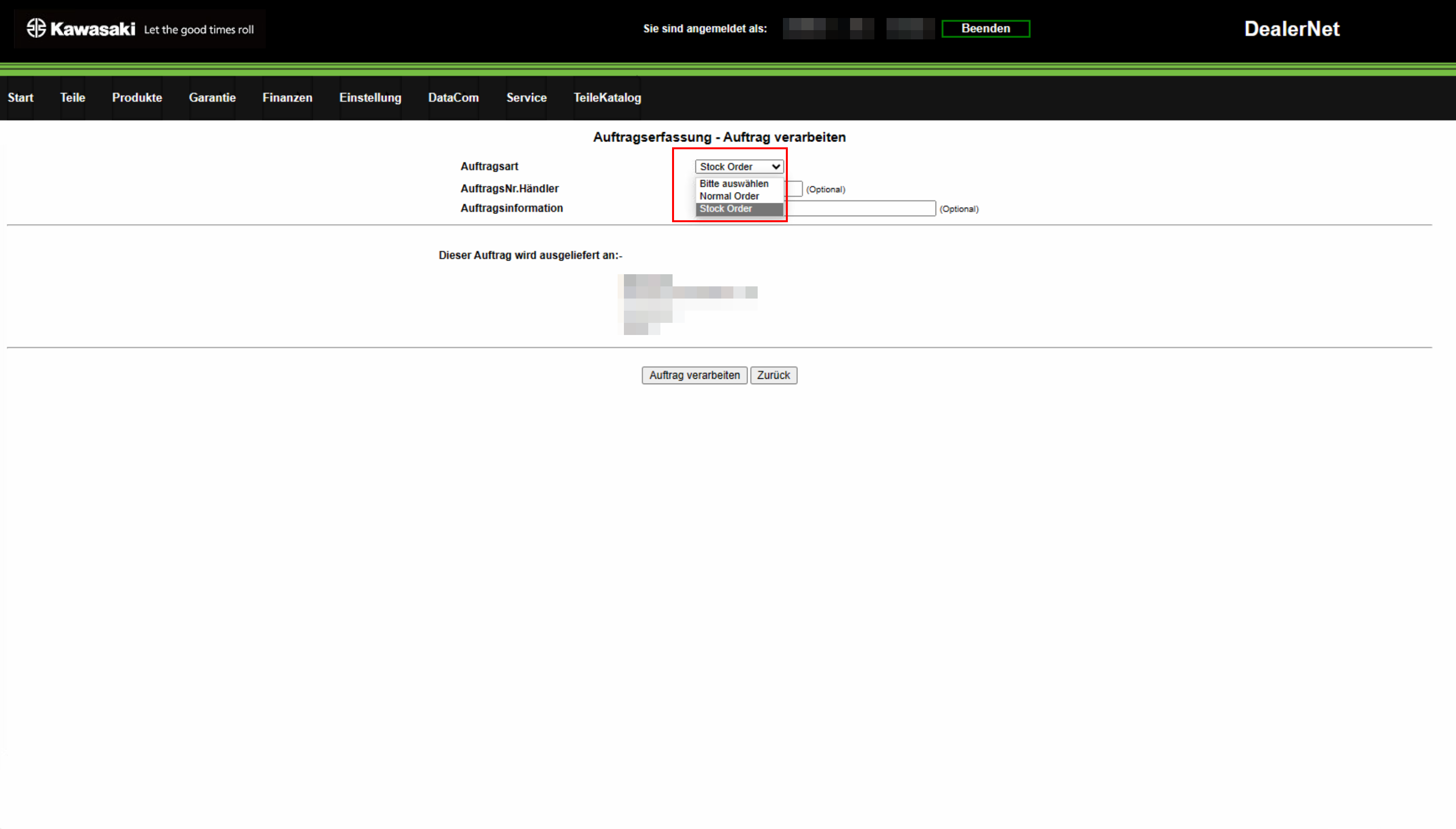Viewport: 1456px width, 829px height.
Task: Click the 'Auftragserfassung - Auftrag verarbeiten' heading
Action: (719, 137)
